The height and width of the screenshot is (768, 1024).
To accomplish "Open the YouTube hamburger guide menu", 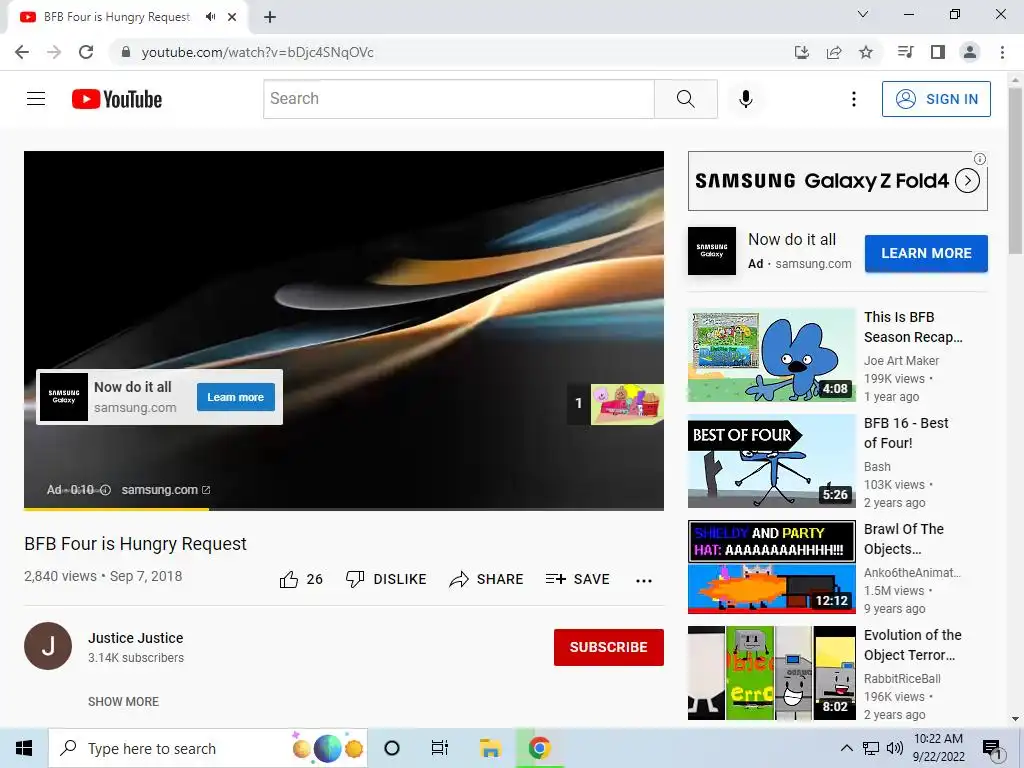I will tap(36, 99).
